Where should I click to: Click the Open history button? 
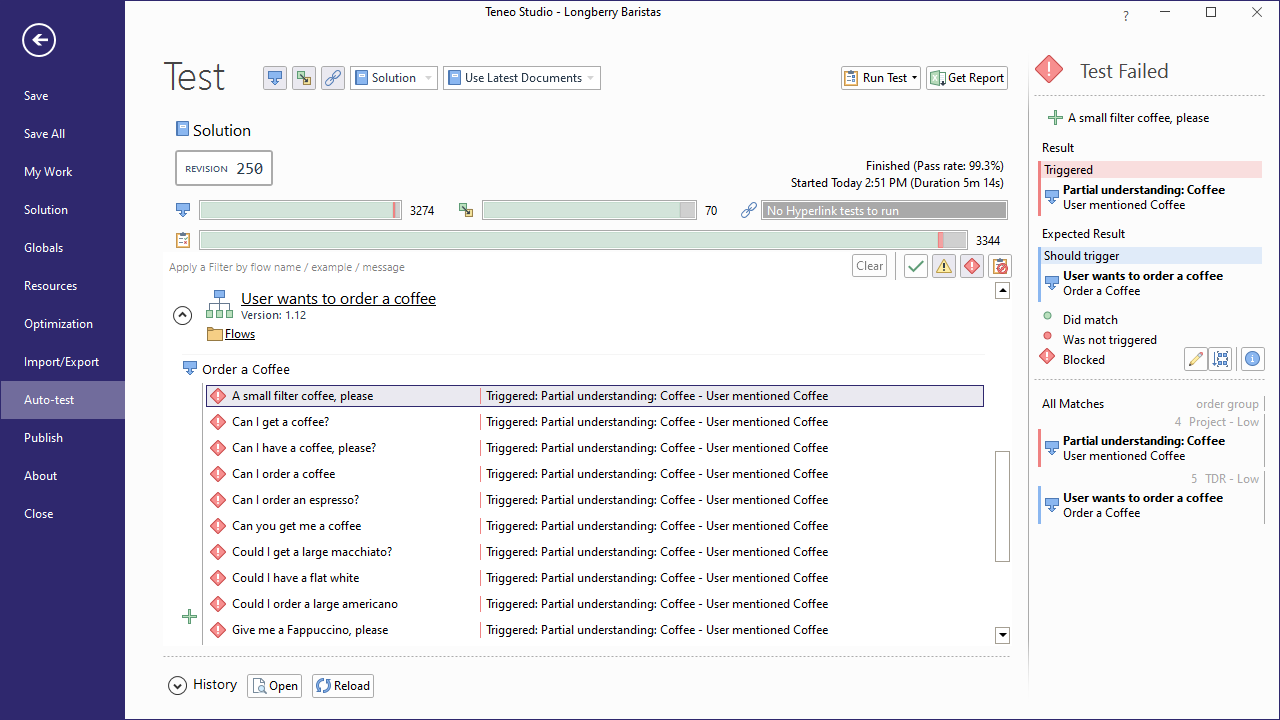tap(274, 686)
